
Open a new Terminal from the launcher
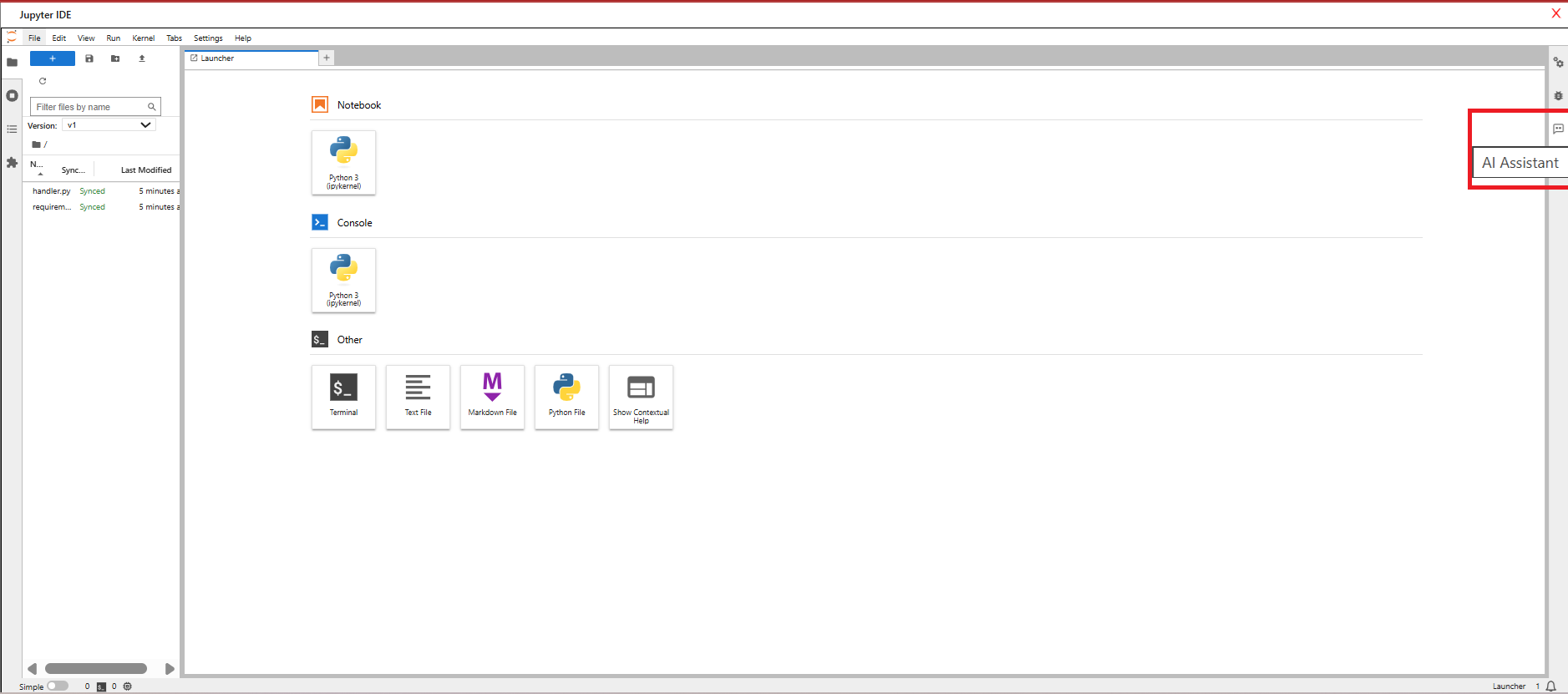tap(343, 397)
